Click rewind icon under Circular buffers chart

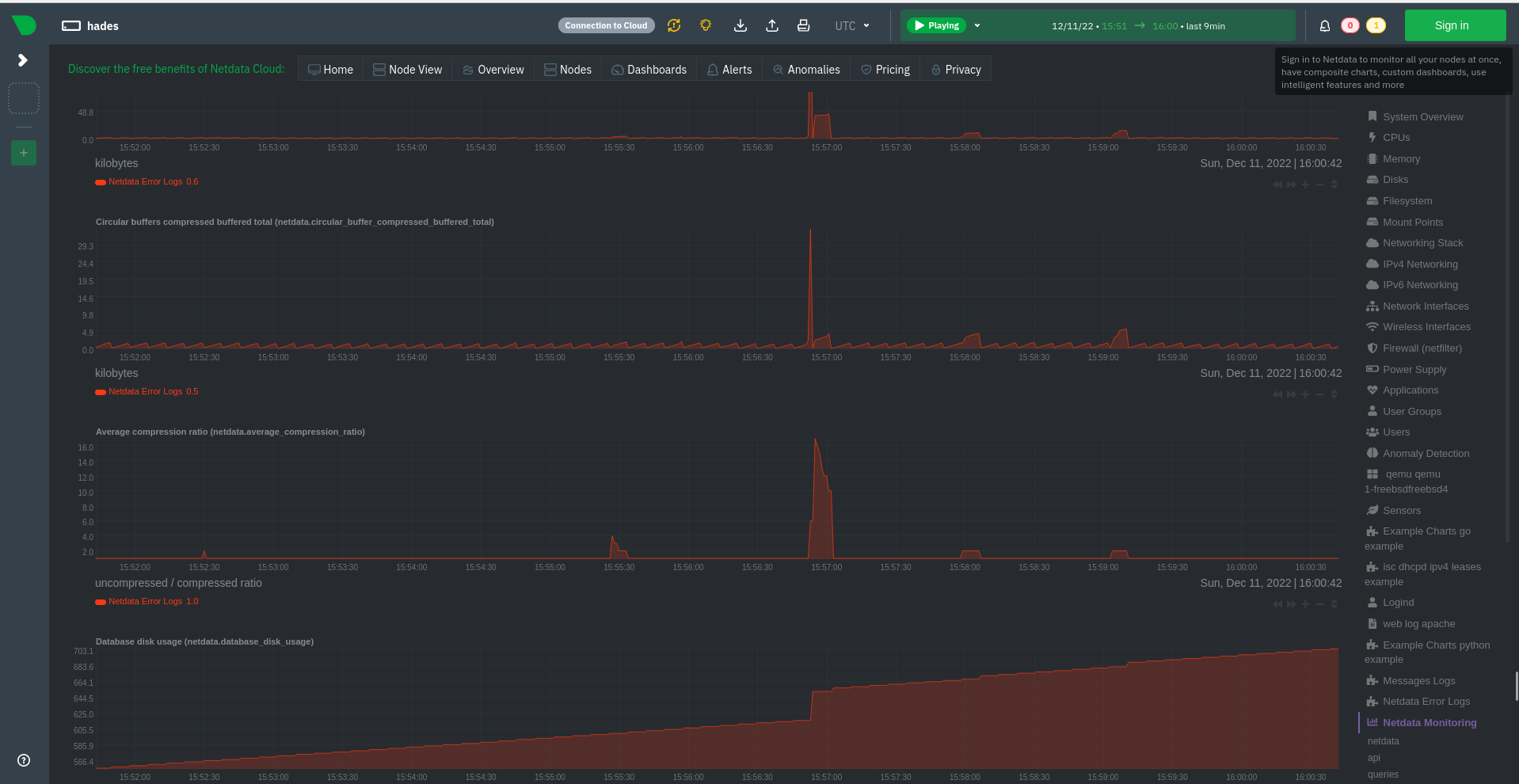[x=1277, y=394]
